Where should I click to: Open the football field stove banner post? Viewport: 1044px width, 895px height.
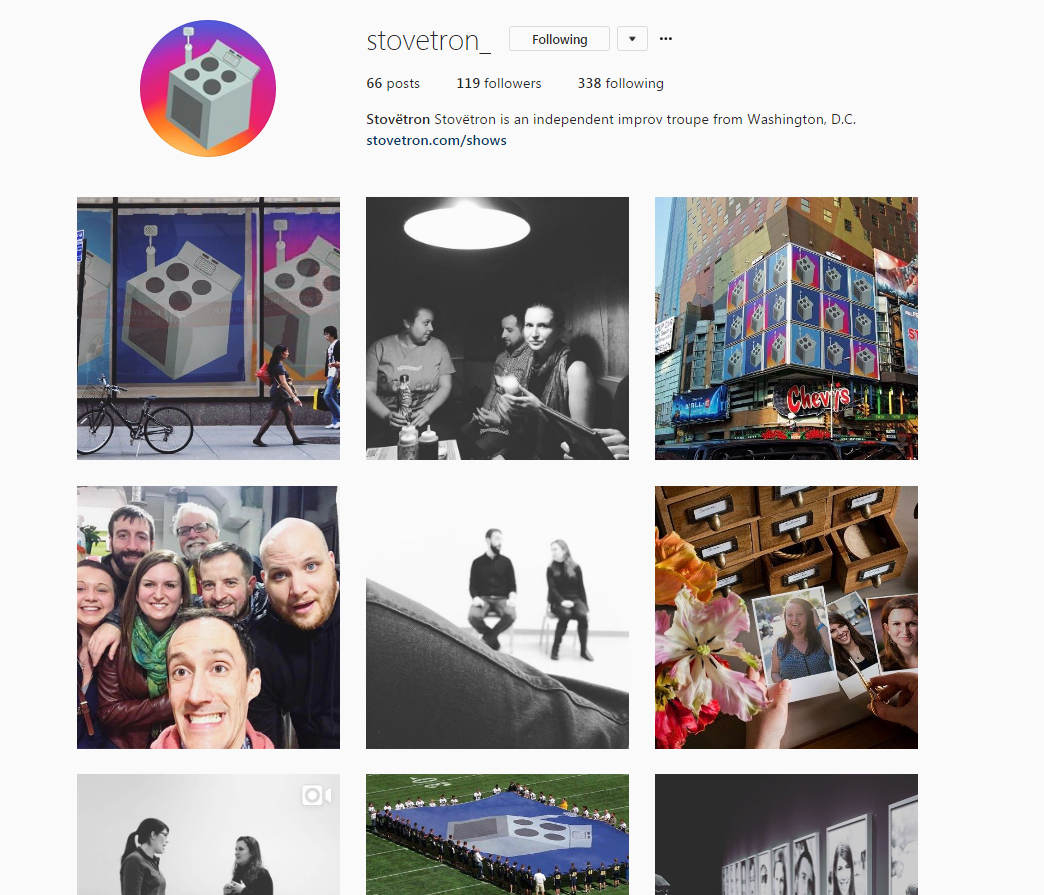point(497,834)
